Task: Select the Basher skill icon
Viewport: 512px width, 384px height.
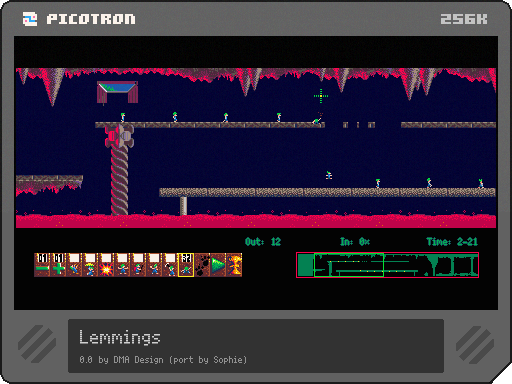Action: (154, 265)
